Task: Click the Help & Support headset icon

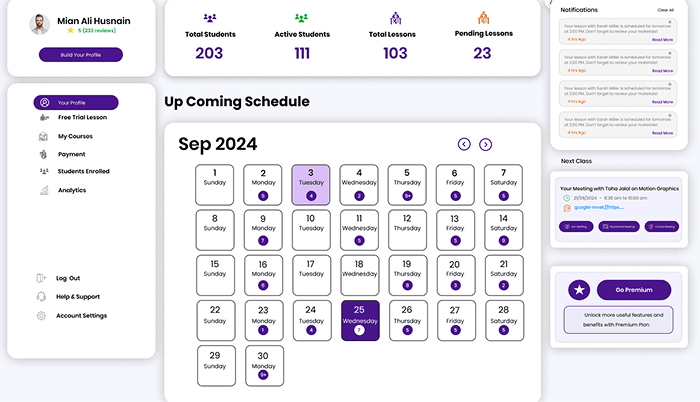Action: point(41,297)
